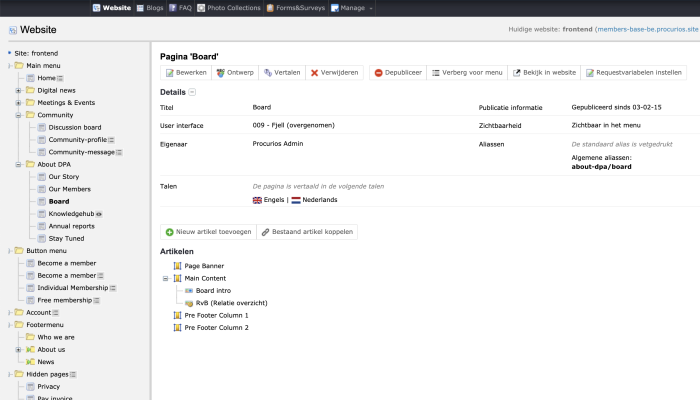Click the Vertalen translate button
This screenshot has height=400, width=700.
282,73
